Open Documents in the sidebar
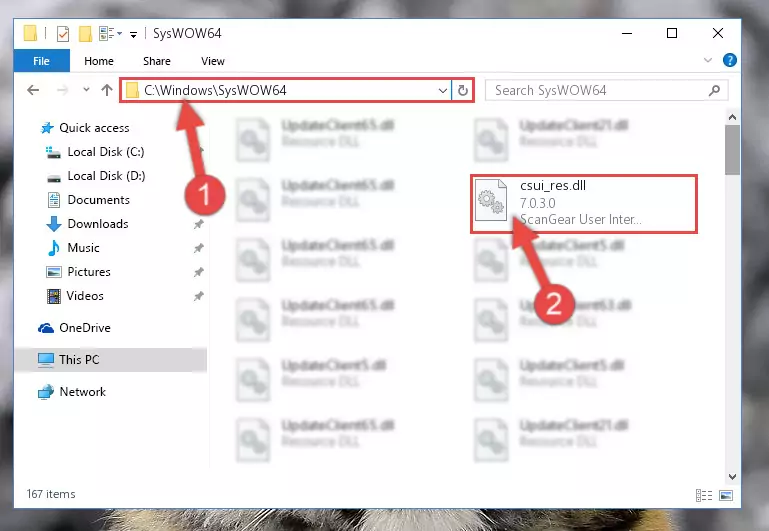The image size is (769, 531). coord(99,200)
